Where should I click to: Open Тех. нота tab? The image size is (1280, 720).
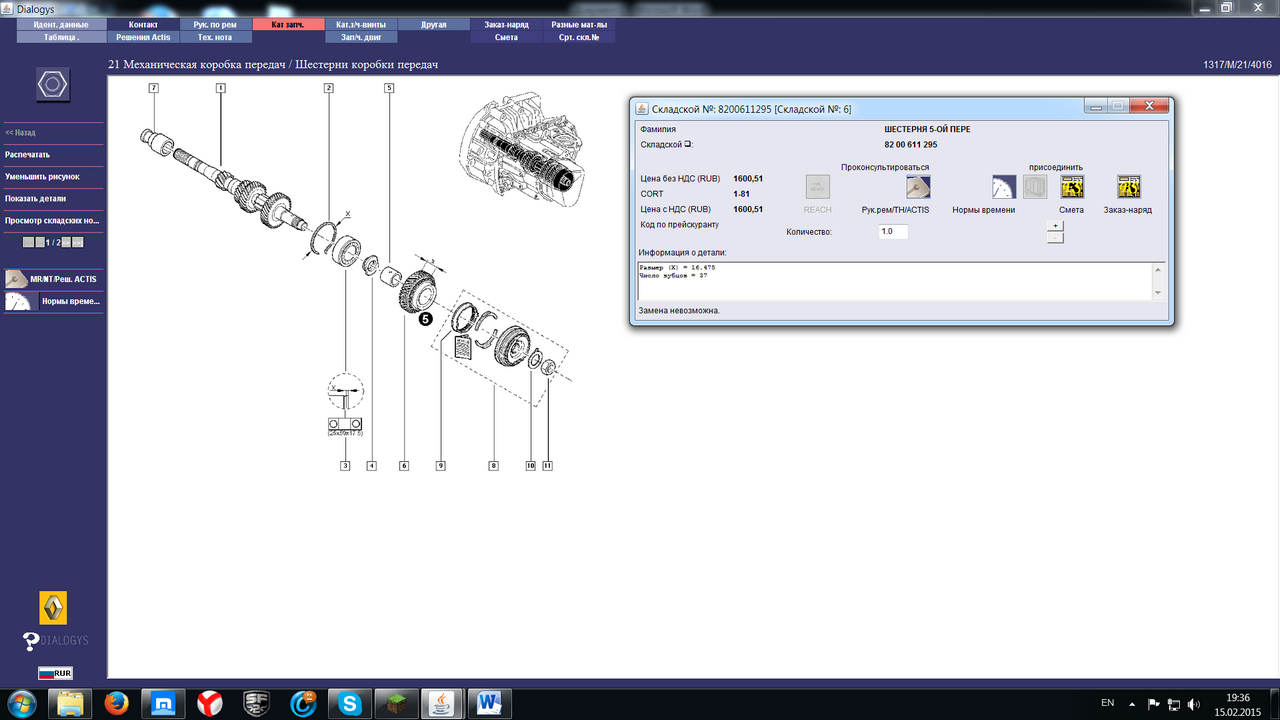pyautogui.click(x=215, y=37)
